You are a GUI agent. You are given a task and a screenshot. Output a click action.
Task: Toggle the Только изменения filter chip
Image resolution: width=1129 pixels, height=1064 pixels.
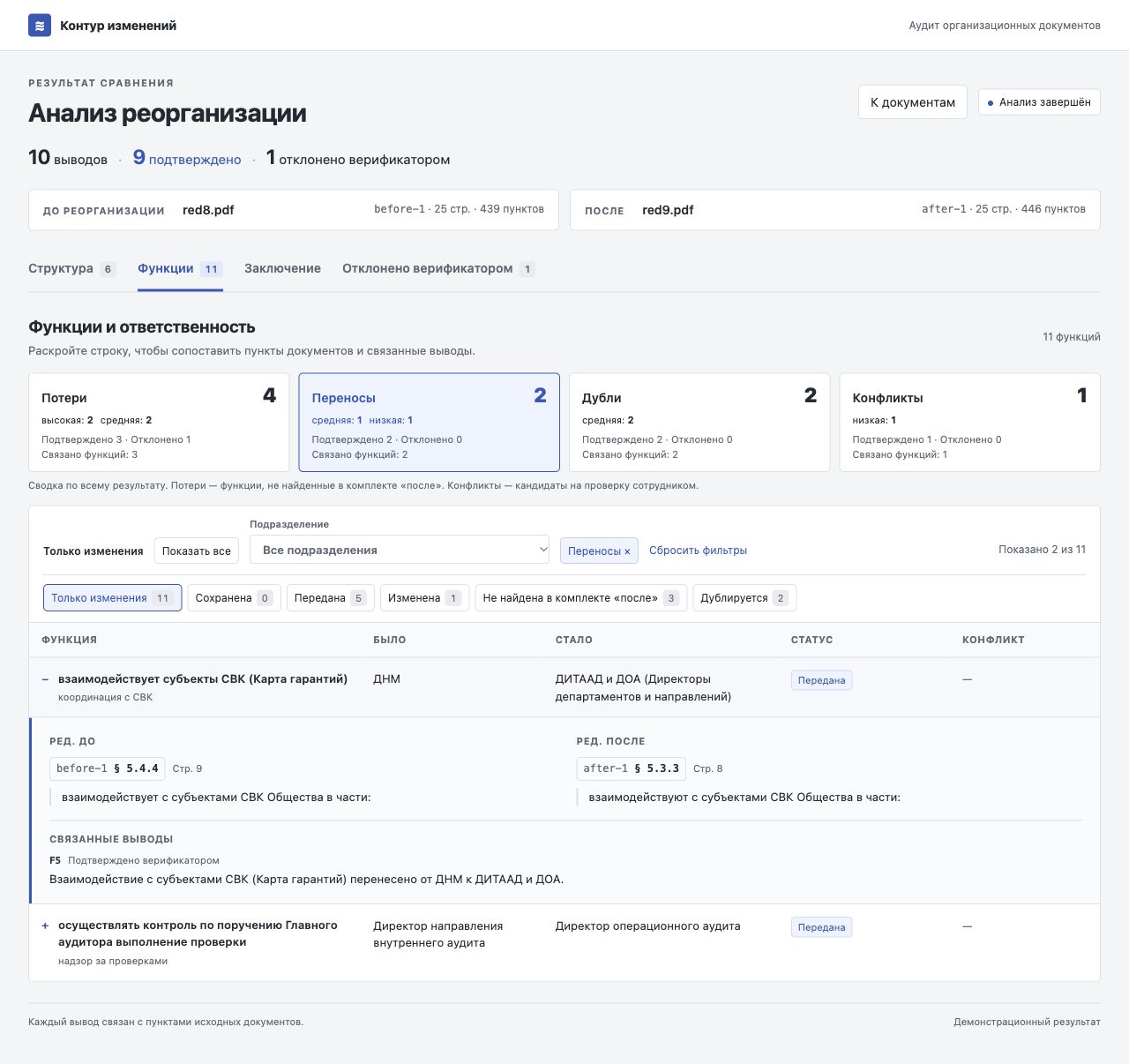coord(112,598)
